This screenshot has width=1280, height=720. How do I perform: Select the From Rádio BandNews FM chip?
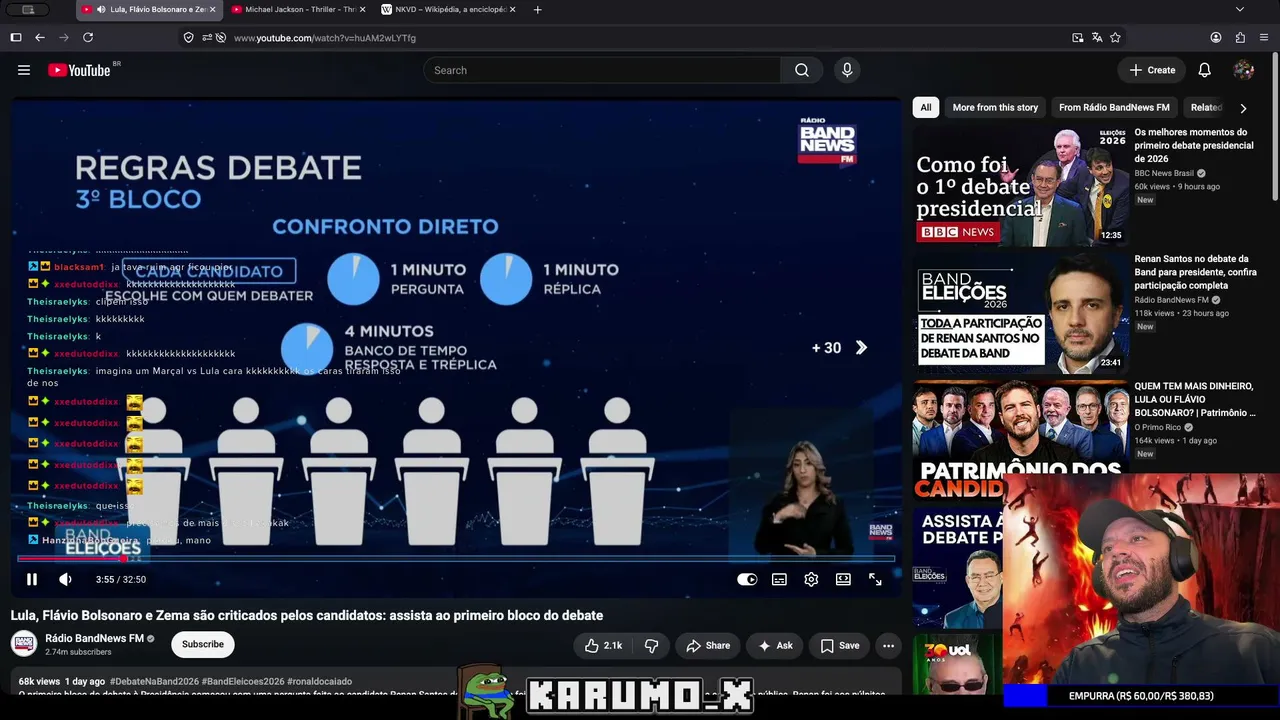coord(1114,108)
